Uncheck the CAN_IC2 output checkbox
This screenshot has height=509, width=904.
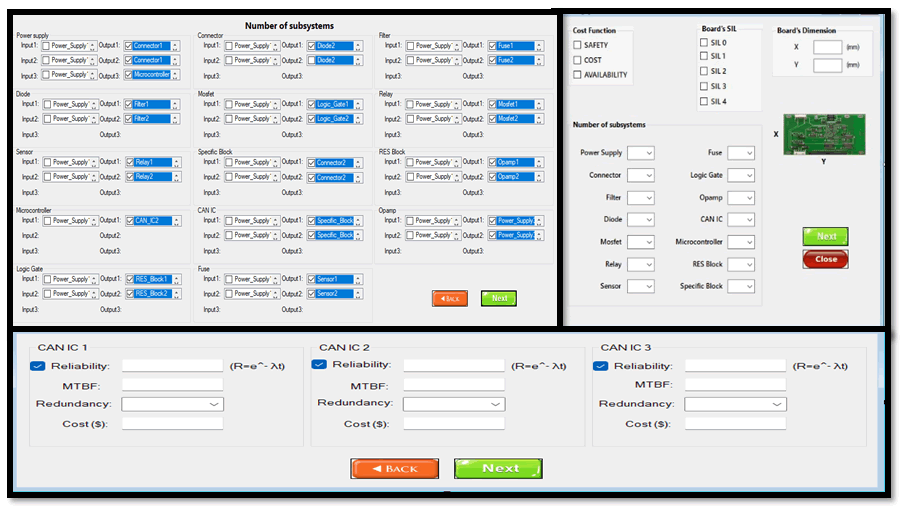[129, 221]
